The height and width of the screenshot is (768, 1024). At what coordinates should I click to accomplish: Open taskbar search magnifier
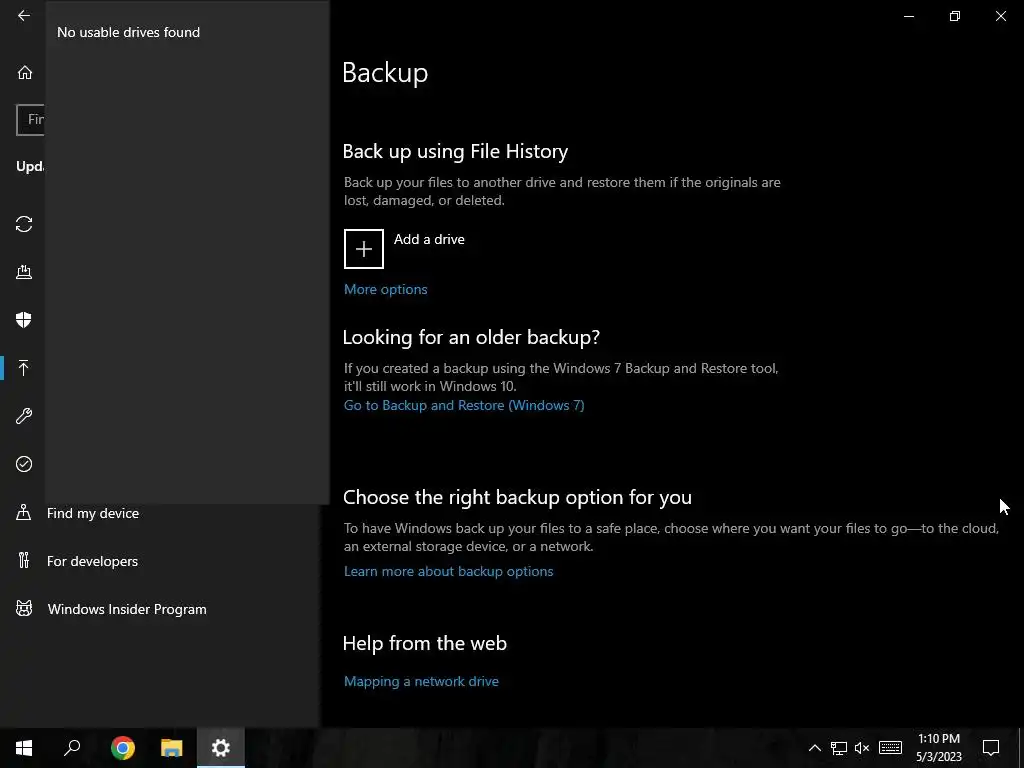pos(72,748)
